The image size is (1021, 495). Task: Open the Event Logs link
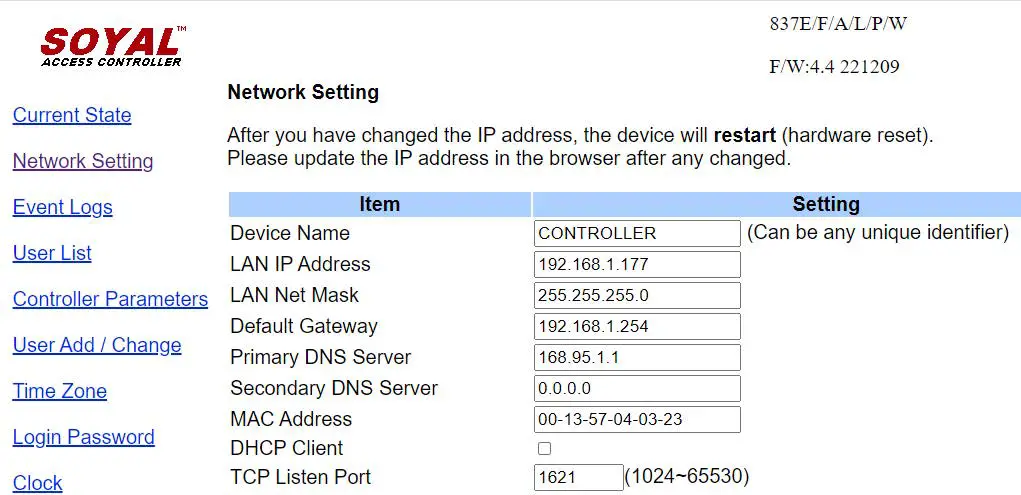[x=62, y=207]
